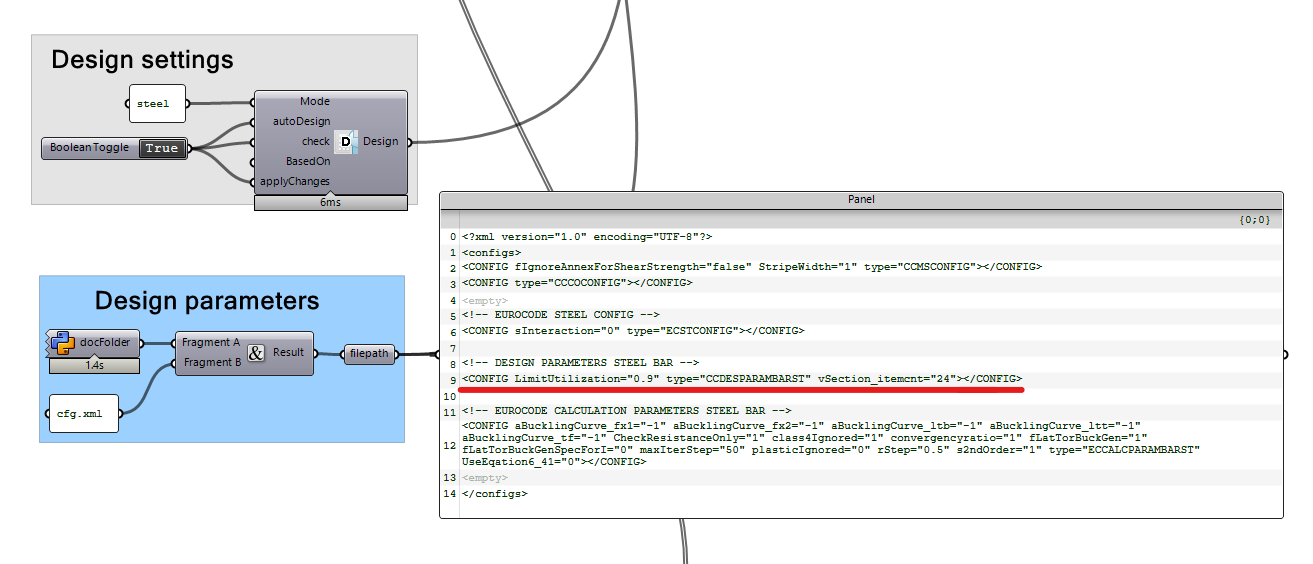
Task: Click the ampersand Concatenate icon
Action: tap(255, 353)
